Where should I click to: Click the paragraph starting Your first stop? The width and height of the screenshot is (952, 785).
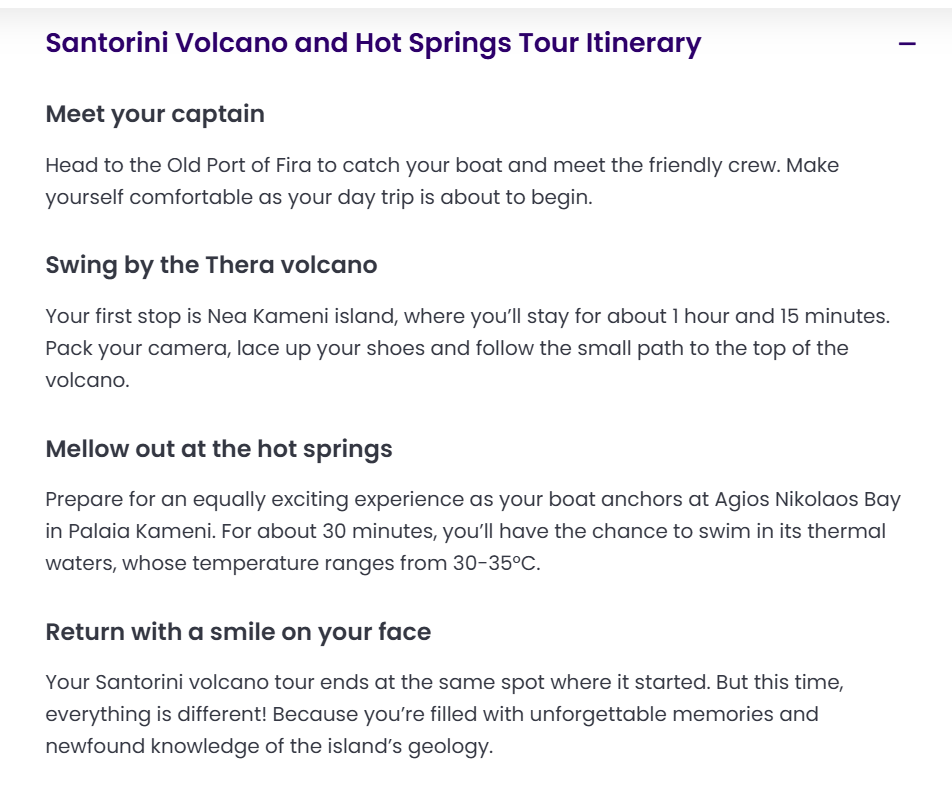(468, 348)
